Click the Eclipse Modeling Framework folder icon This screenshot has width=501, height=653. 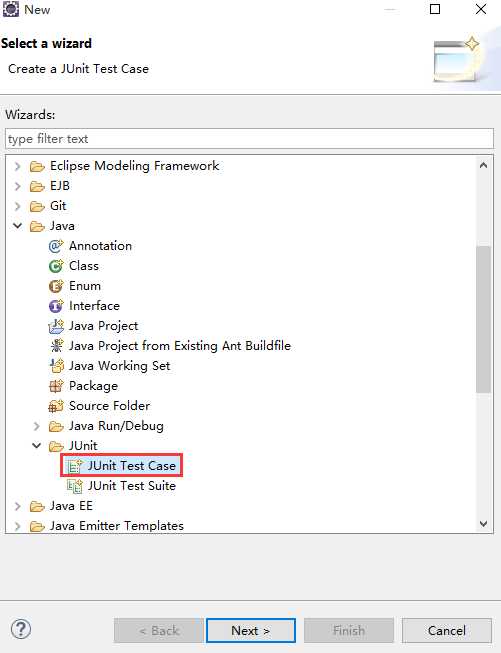(x=37, y=167)
